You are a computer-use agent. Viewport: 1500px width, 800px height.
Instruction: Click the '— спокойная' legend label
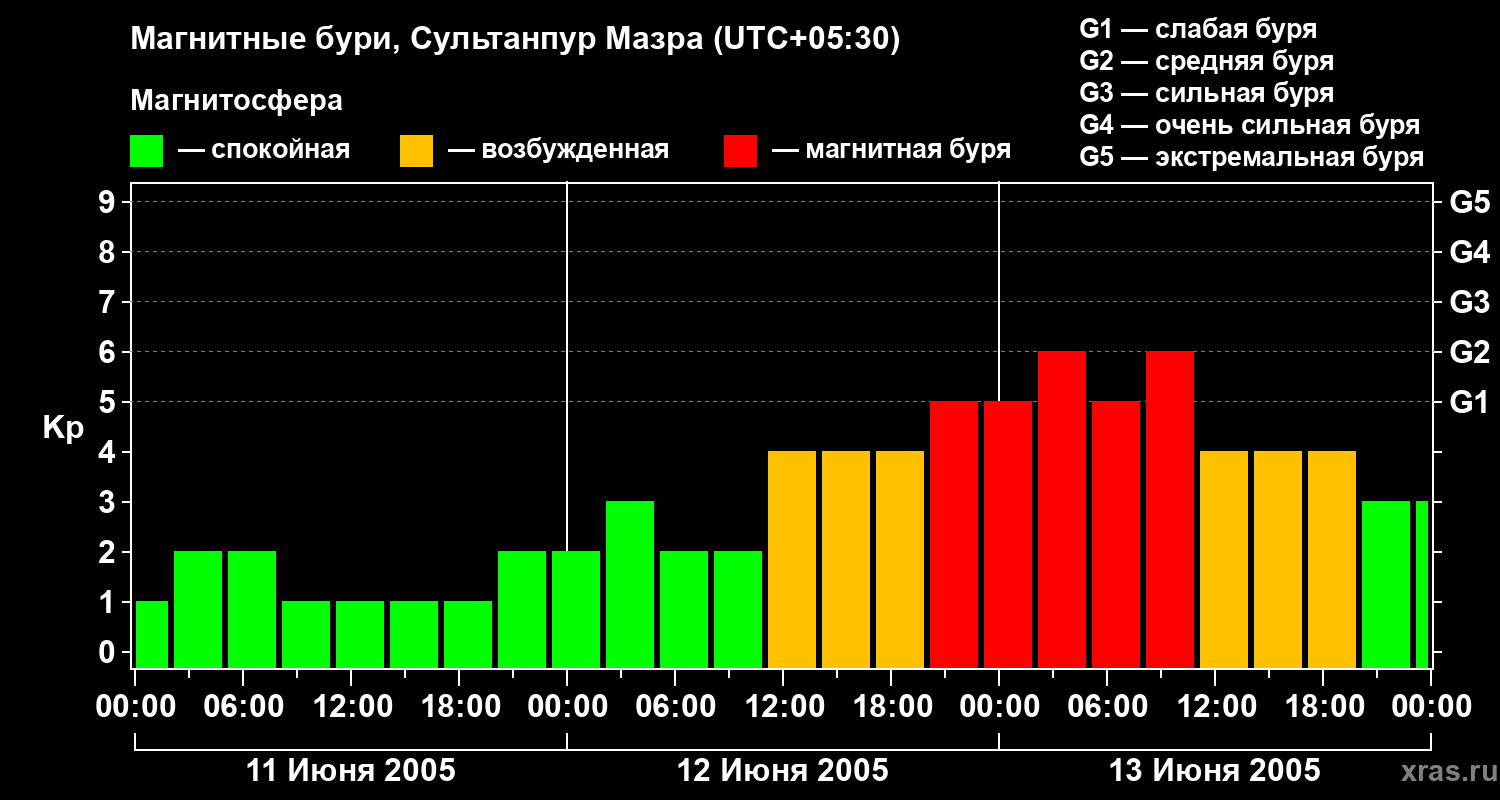[x=264, y=151]
